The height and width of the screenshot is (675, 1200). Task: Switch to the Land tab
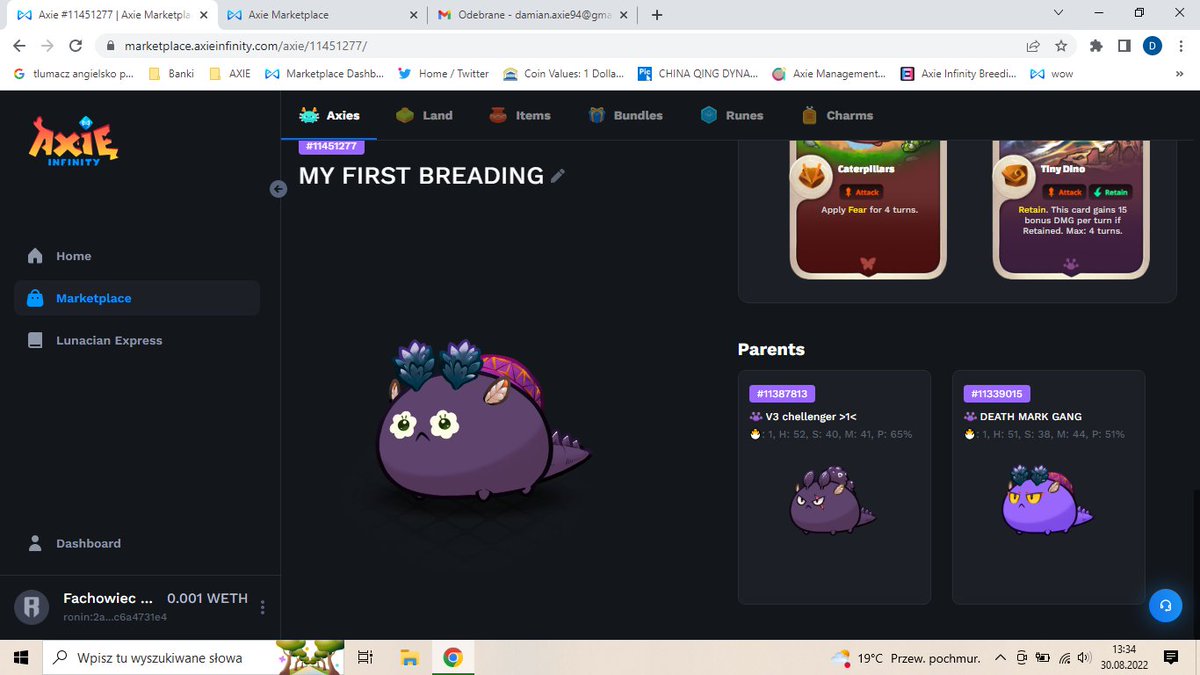424,115
